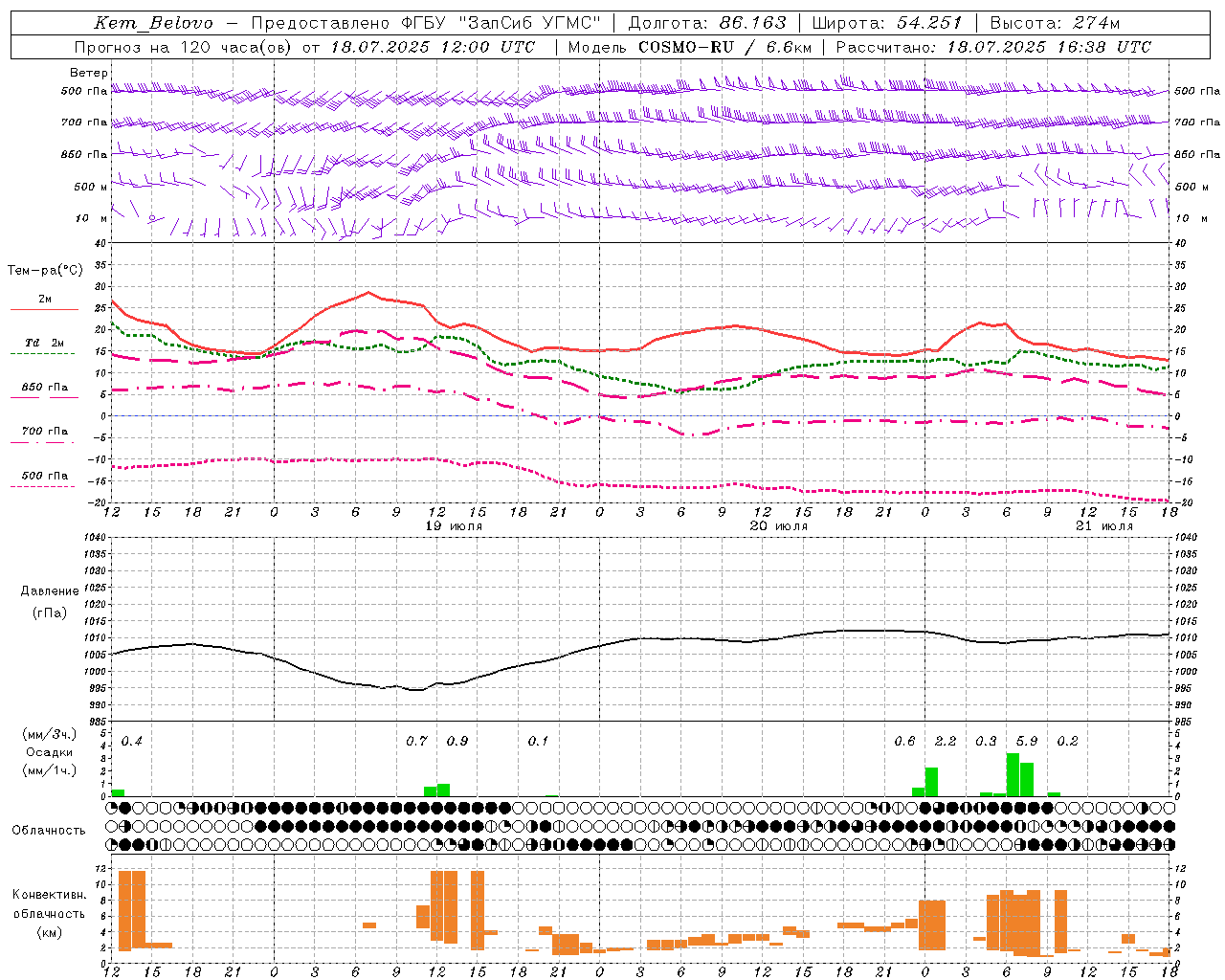This screenshot has height=980, width=1225.
Task: Click the 'Ветер' wind panel label
Action: 89,73
